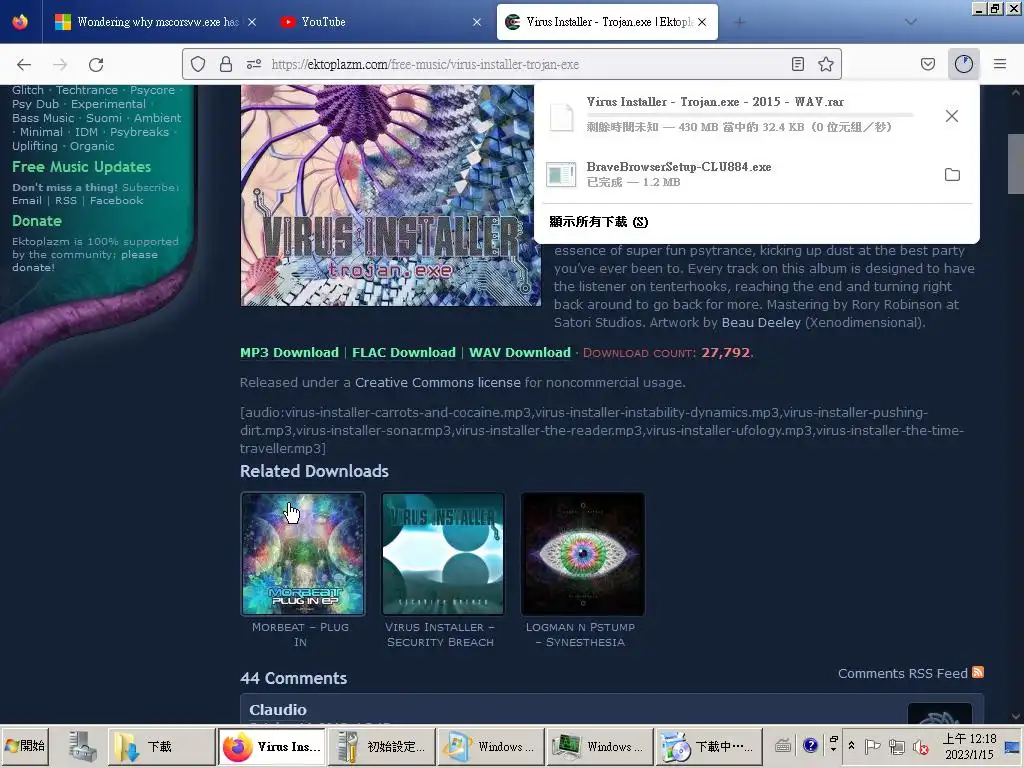The width and height of the screenshot is (1024, 768).
Task: Open the sidebar Email subscribe link
Action: coord(27,200)
